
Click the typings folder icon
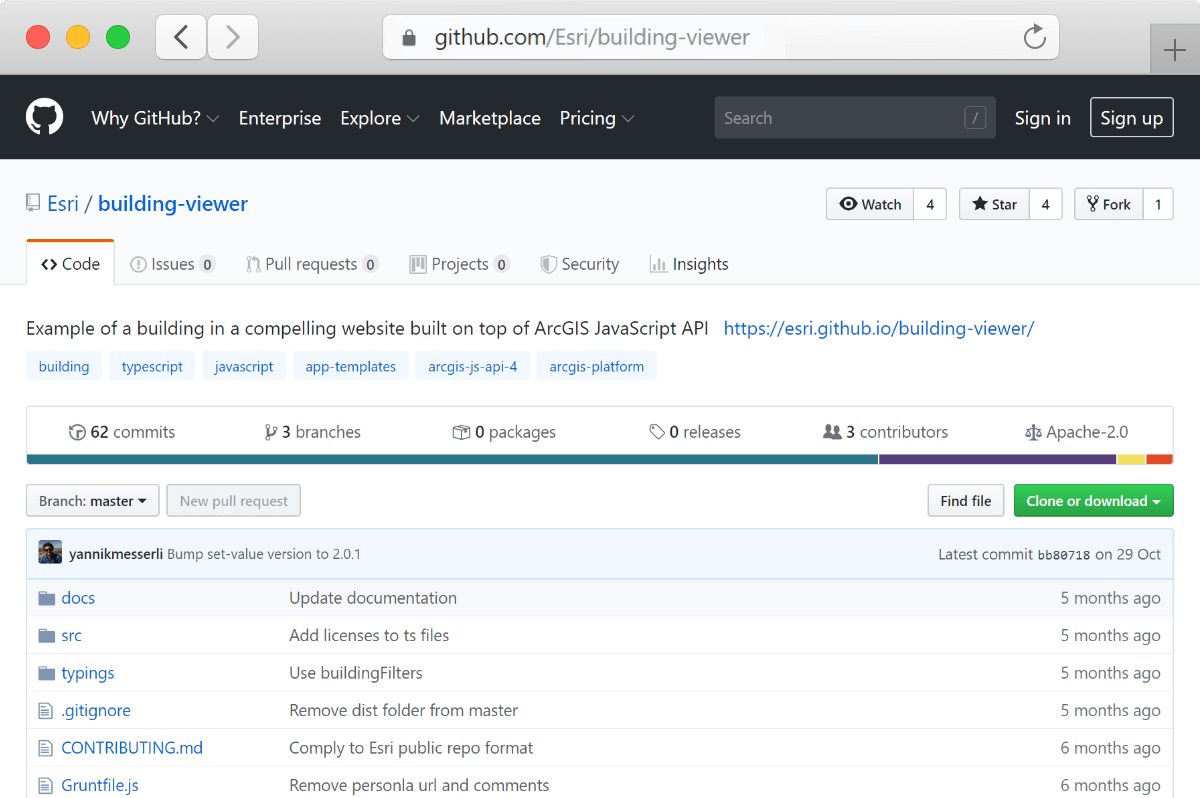[x=46, y=673]
